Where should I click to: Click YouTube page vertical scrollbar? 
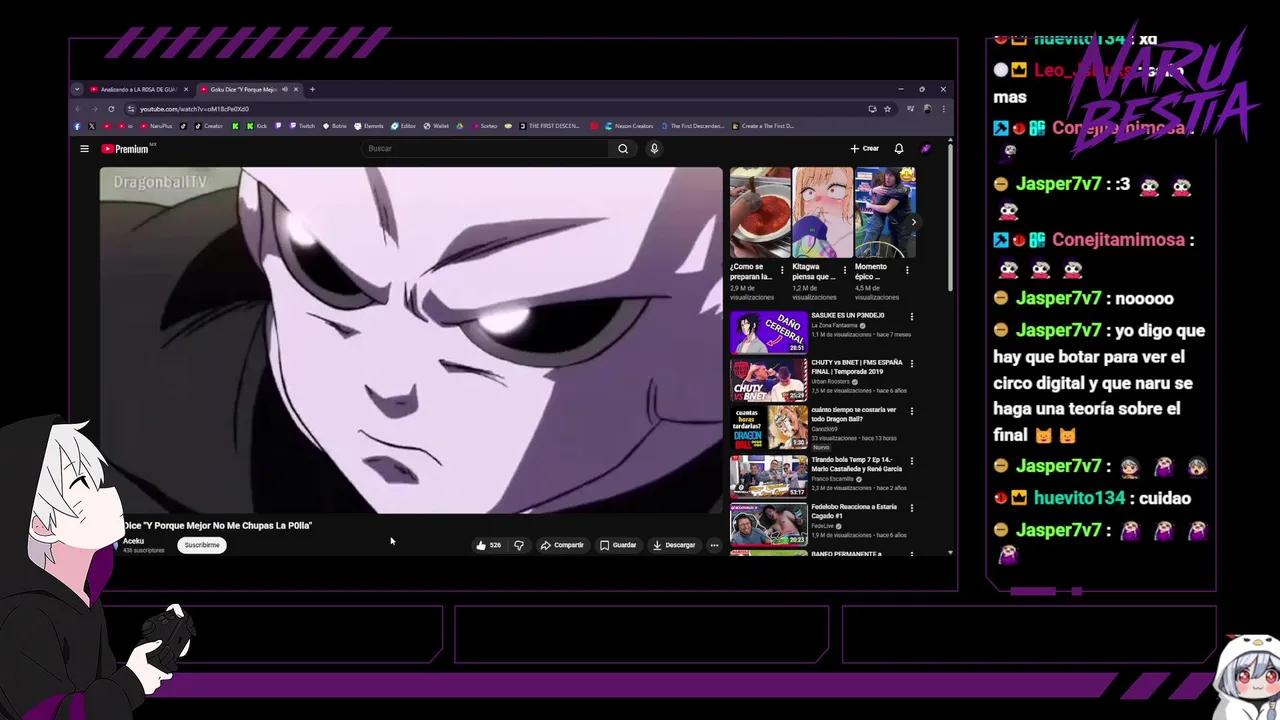click(x=950, y=220)
